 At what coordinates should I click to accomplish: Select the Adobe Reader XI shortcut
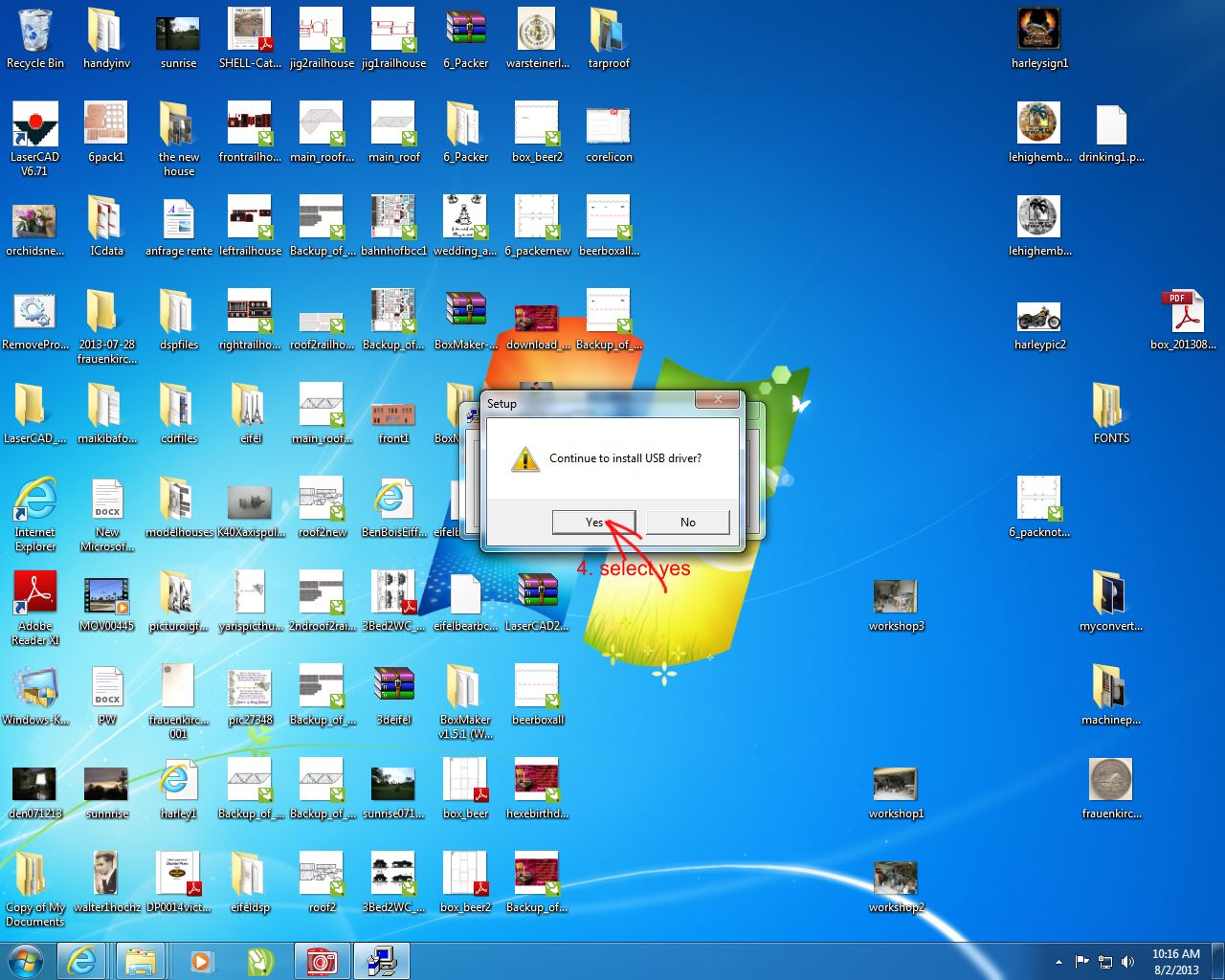pyautogui.click(x=35, y=603)
